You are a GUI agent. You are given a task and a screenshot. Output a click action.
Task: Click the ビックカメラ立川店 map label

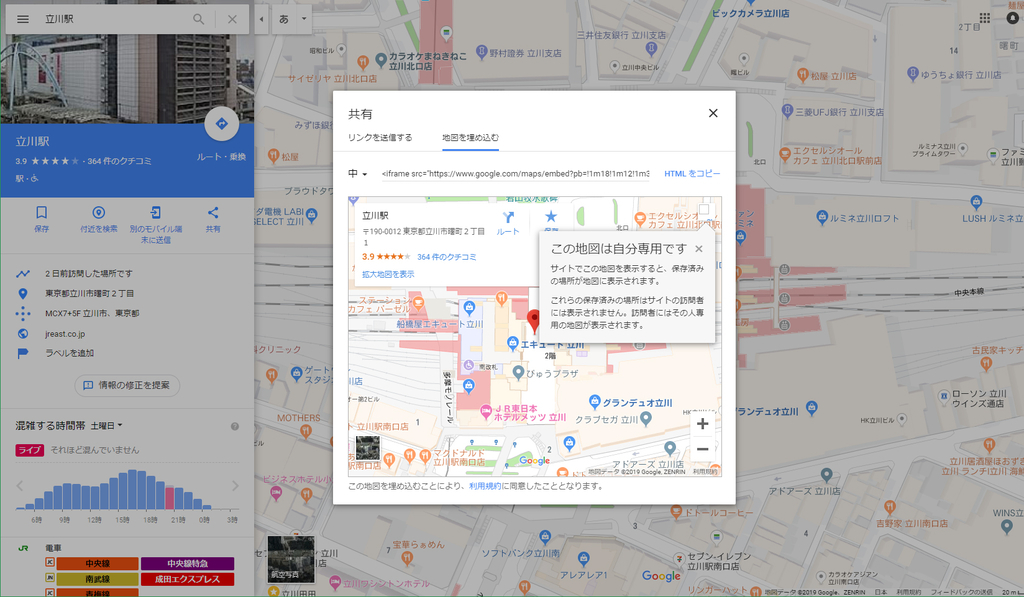751,13
